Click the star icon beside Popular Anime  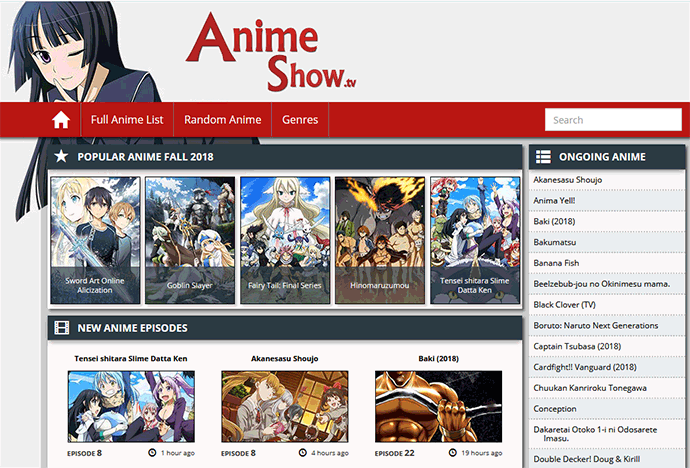click(x=61, y=156)
